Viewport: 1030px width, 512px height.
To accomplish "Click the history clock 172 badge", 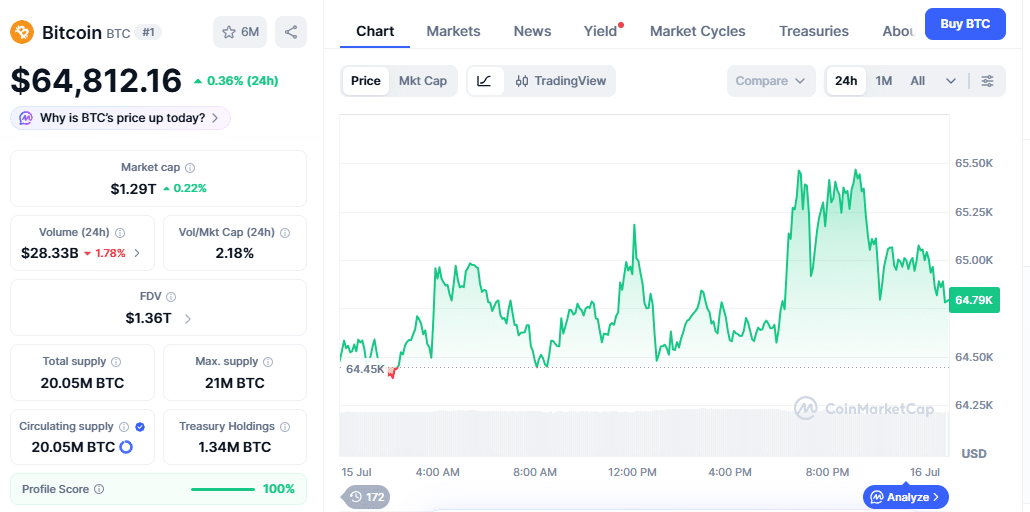I will click(367, 497).
